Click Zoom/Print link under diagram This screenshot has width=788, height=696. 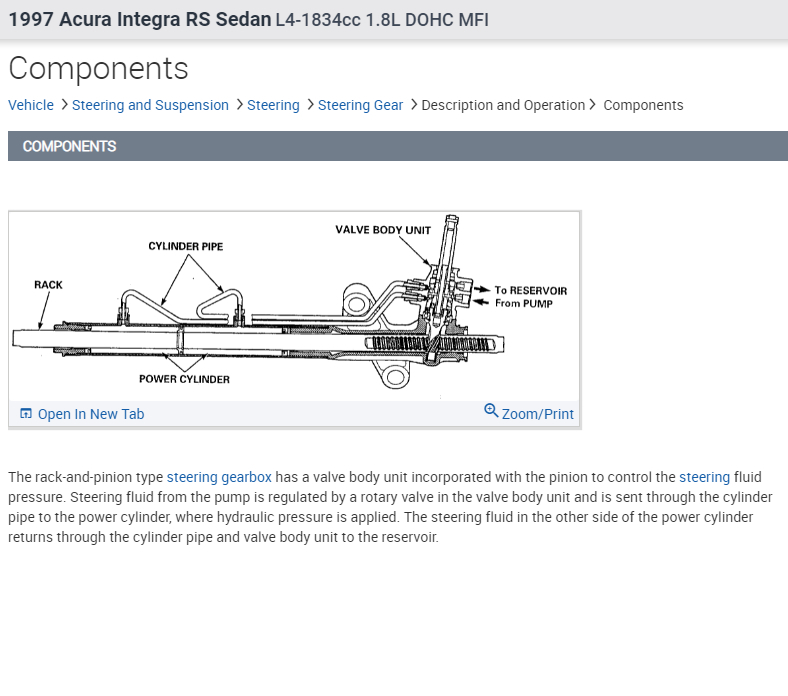tap(537, 414)
